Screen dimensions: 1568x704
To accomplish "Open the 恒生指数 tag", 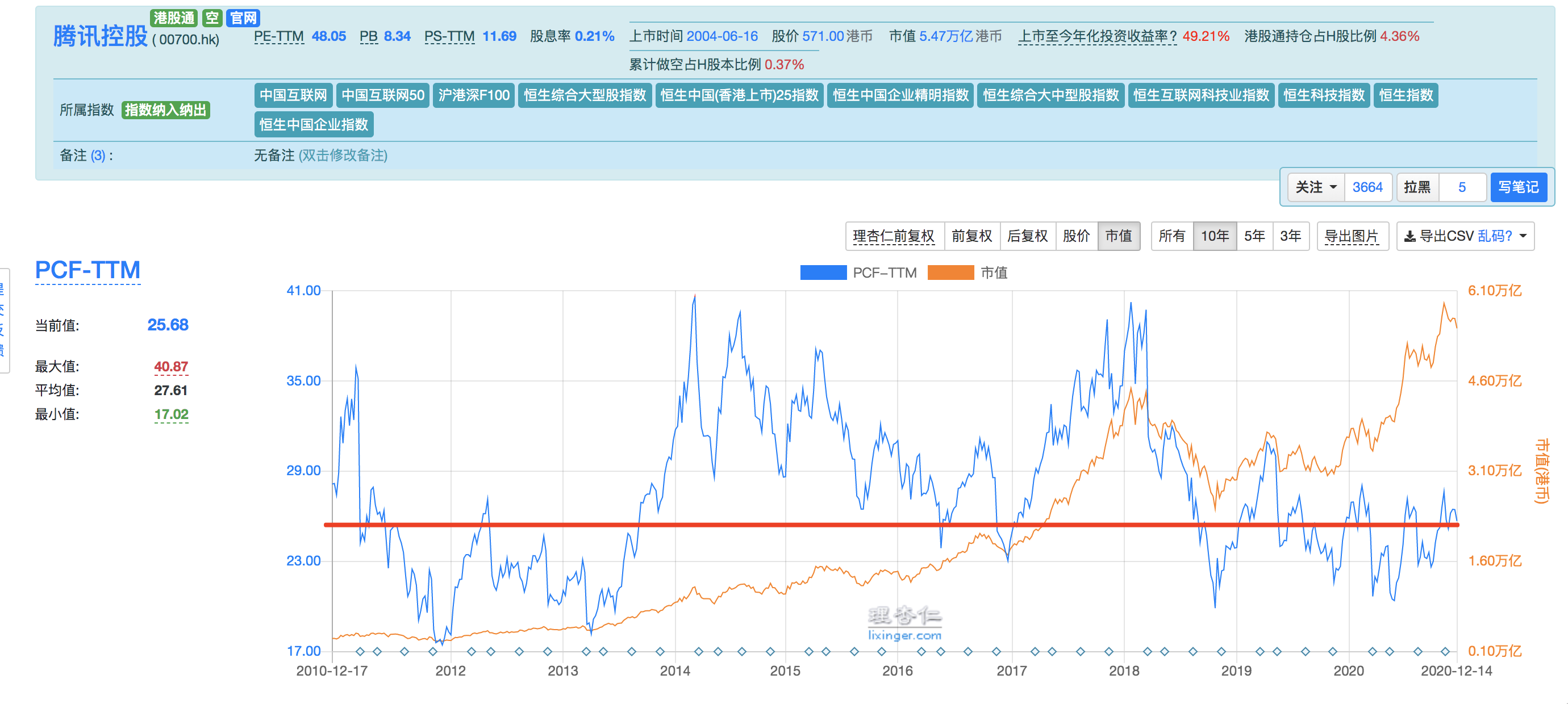I will [1406, 95].
